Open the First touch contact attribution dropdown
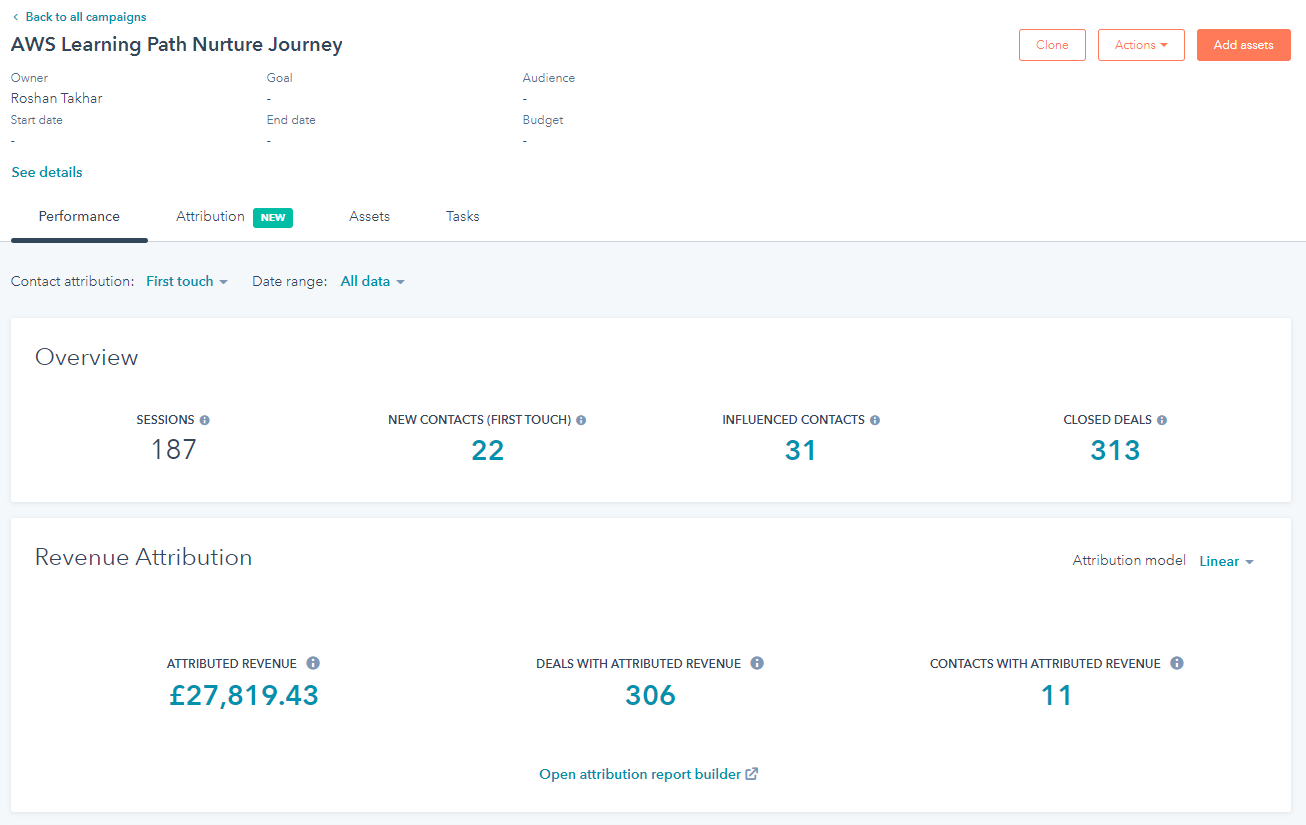Image resolution: width=1306 pixels, height=825 pixels. [x=187, y=282]
